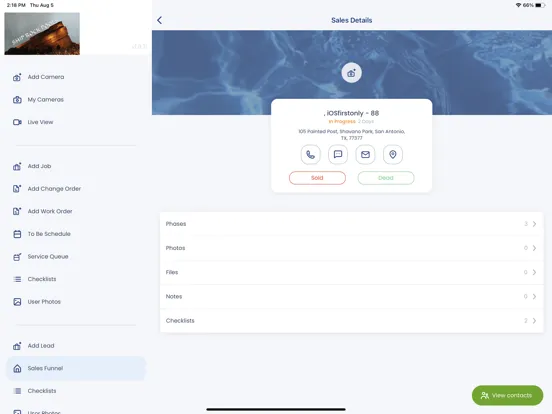Click the Service Queue icon
The width and height of the screenshot is (552, 414).
pos(17,257)
